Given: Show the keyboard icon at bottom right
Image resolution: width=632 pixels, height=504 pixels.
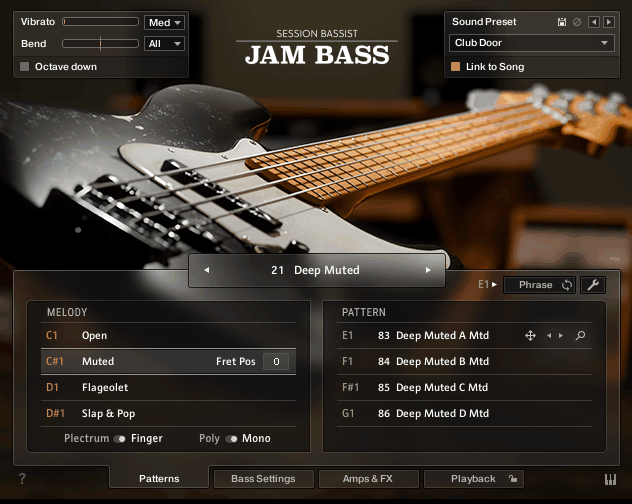Looking at the screenshot, I should (610, 479).
